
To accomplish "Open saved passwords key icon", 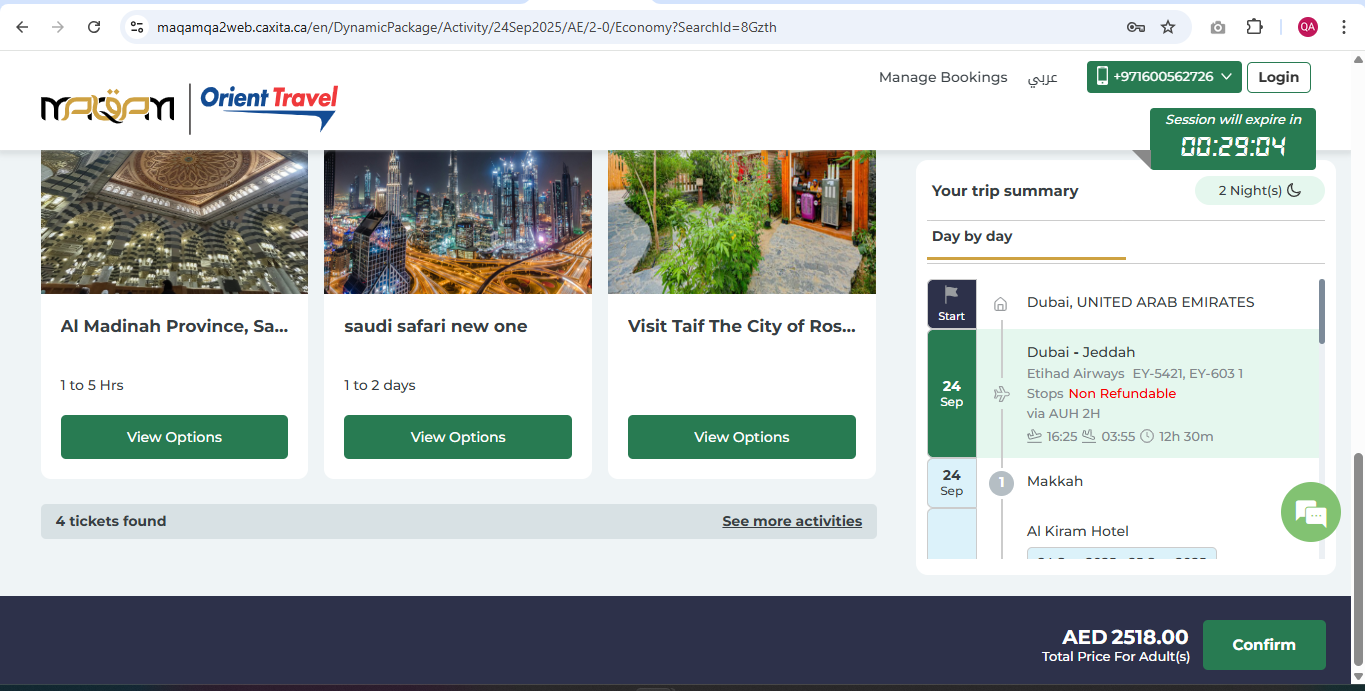I will (1135, 27).
